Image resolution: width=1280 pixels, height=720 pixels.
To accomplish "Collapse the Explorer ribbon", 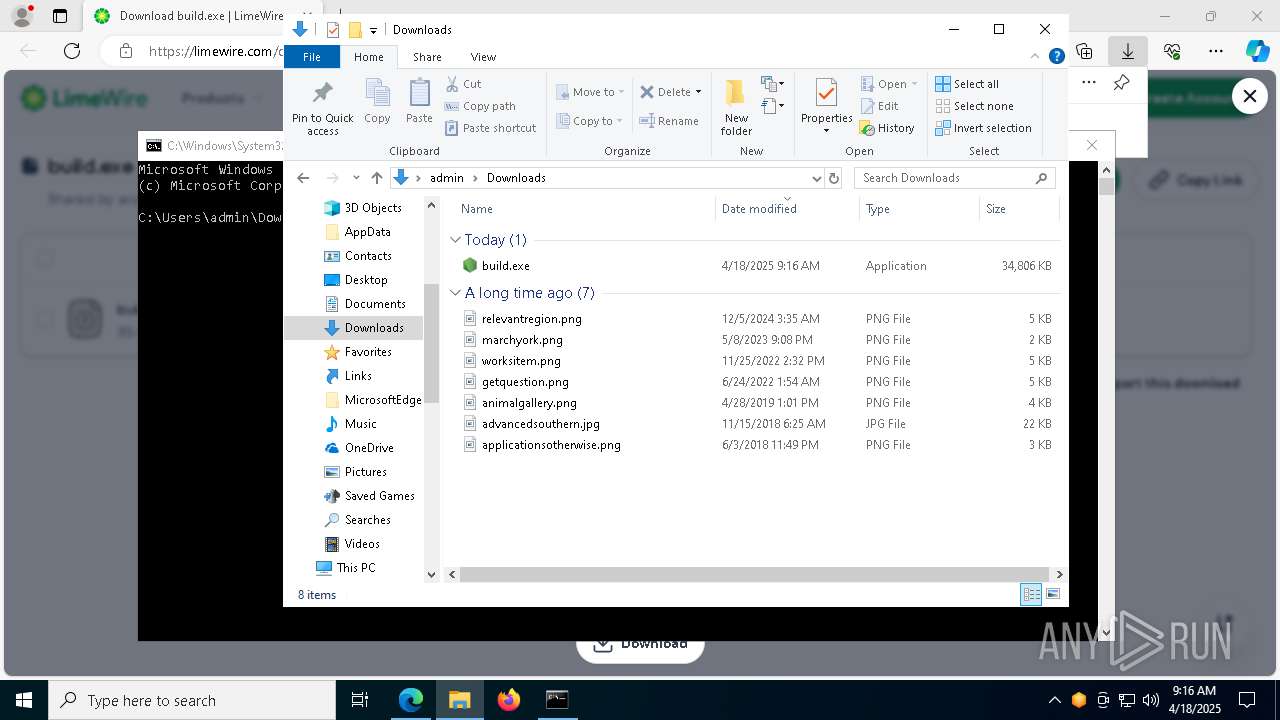I will pyautogui.click(x=1035, y=57).
